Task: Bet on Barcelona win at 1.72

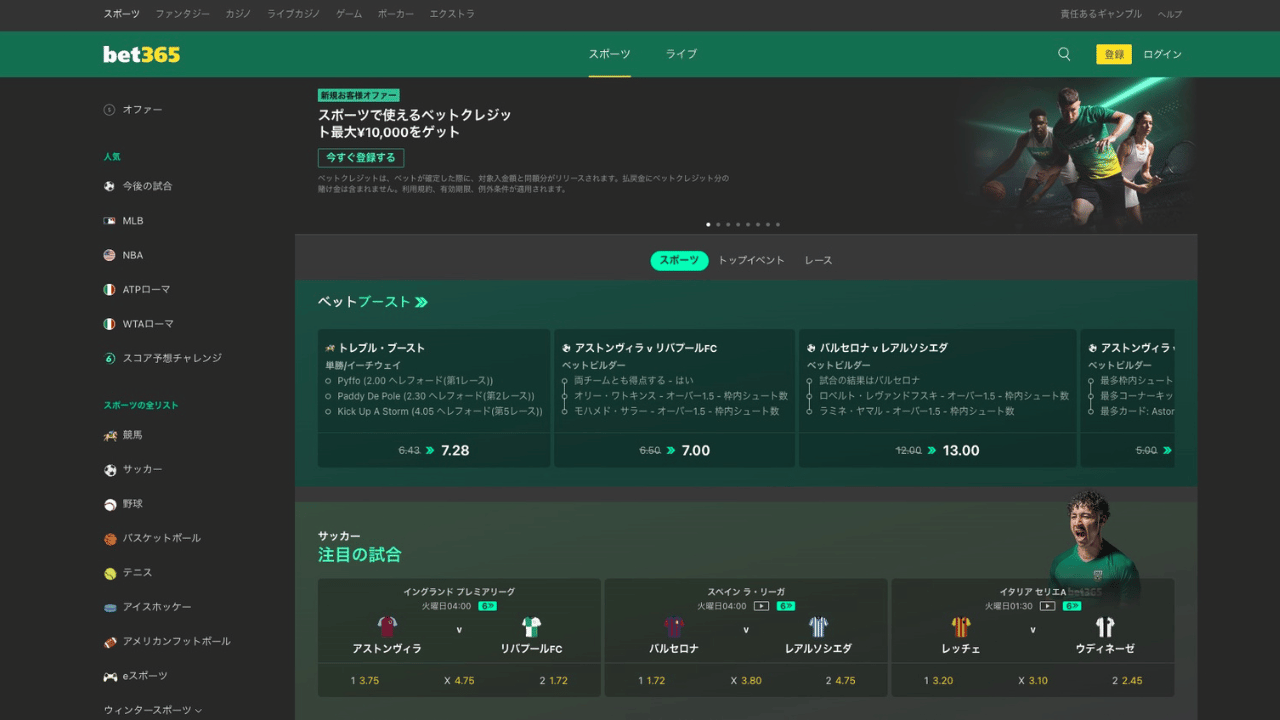Action: pos(652,681)
